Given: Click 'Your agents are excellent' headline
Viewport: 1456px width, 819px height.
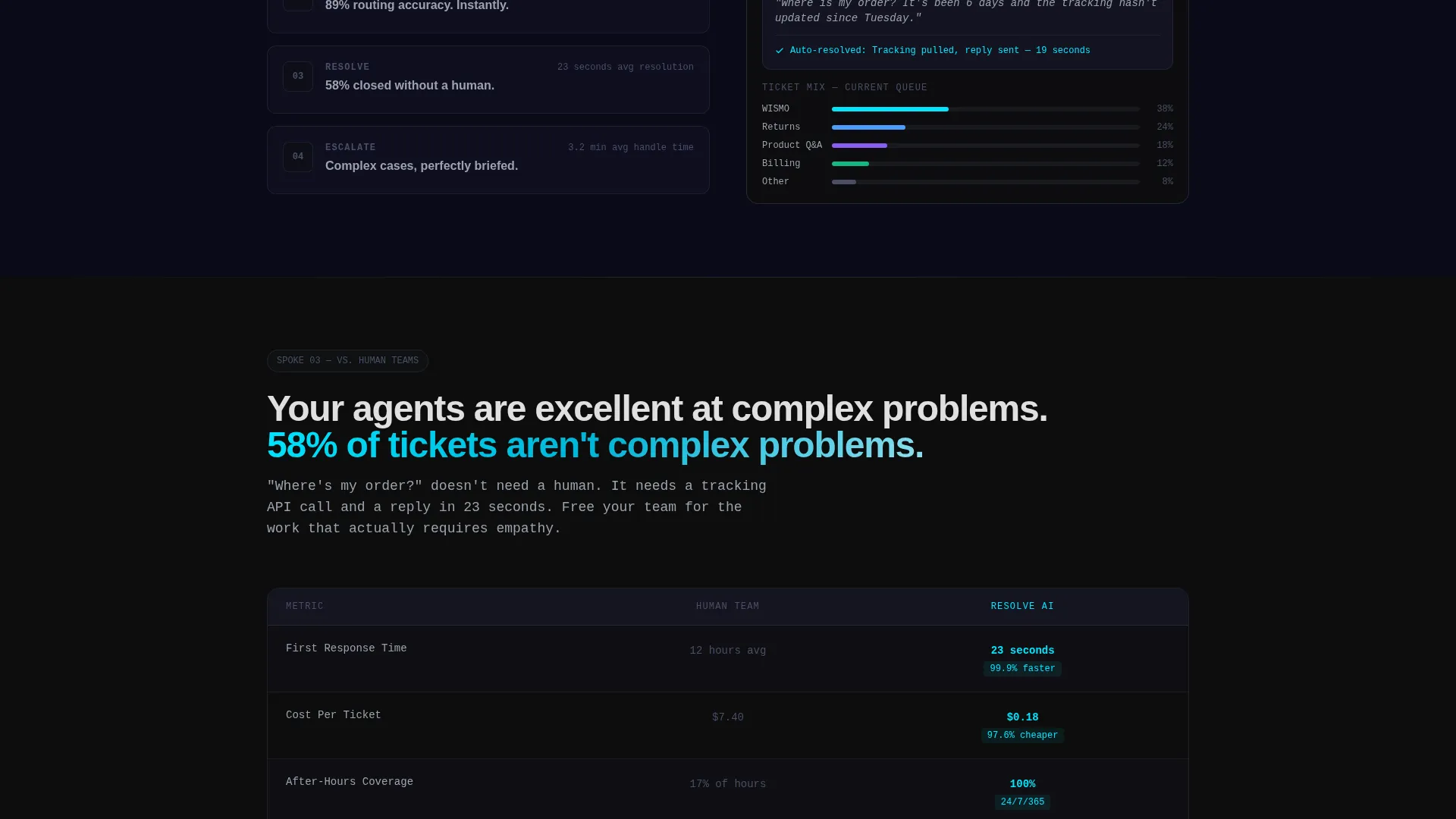Looking at the screenshot, I should coord(657,409).
